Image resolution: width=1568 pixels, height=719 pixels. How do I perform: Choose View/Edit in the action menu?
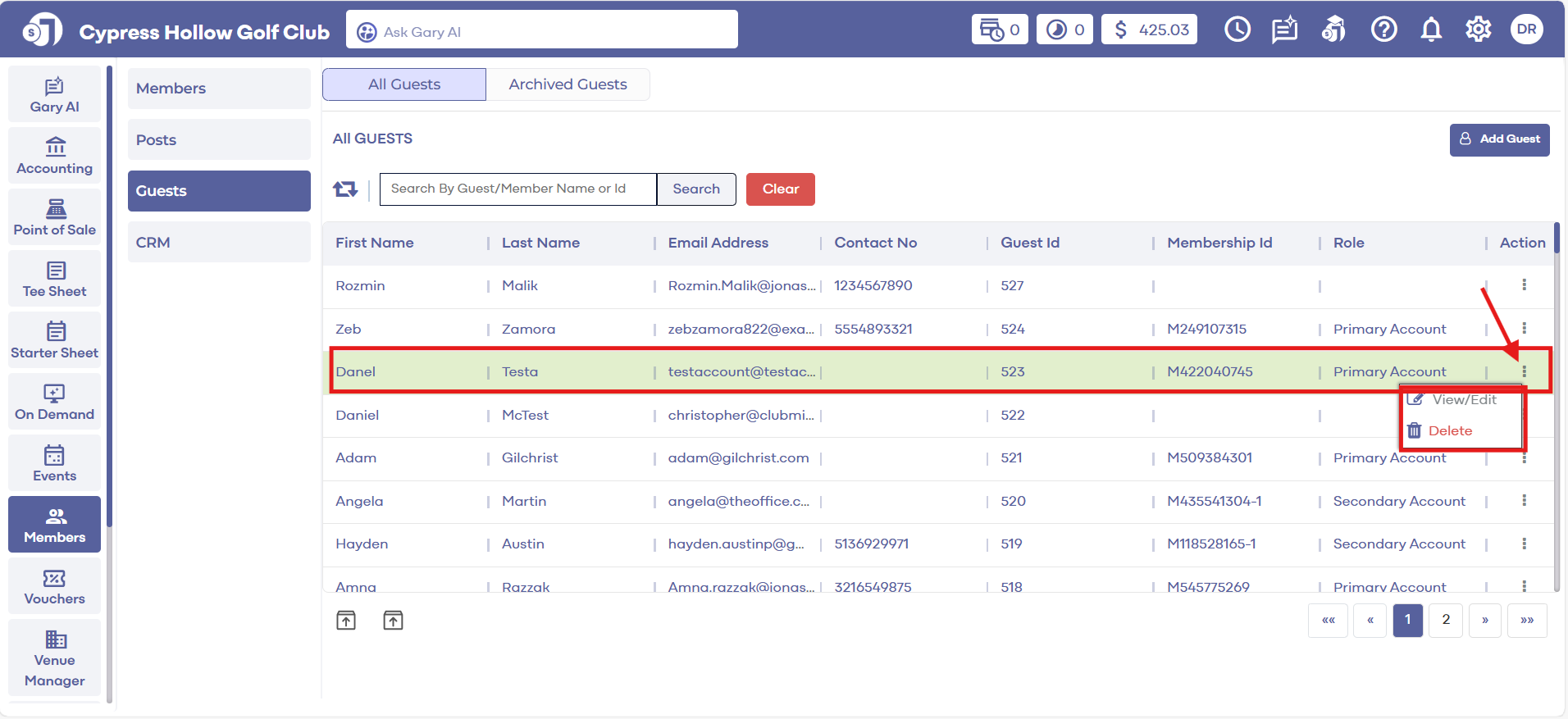point(1463,400)
